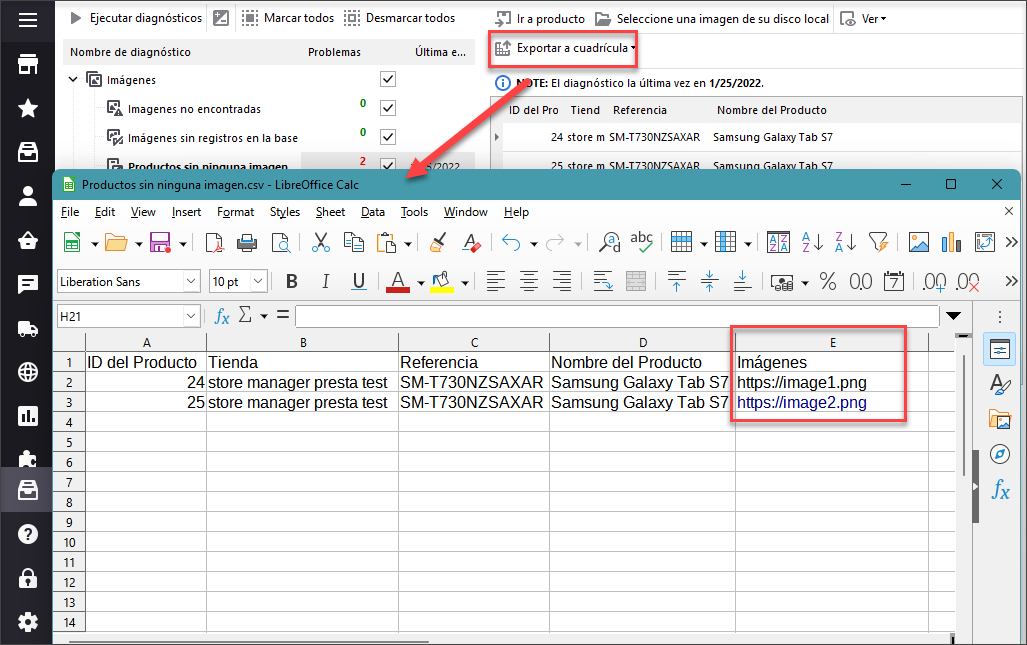Open the hamburger menu in the dark sidebar
This screenshot has width=1027, height=645.
coord(28,20)
